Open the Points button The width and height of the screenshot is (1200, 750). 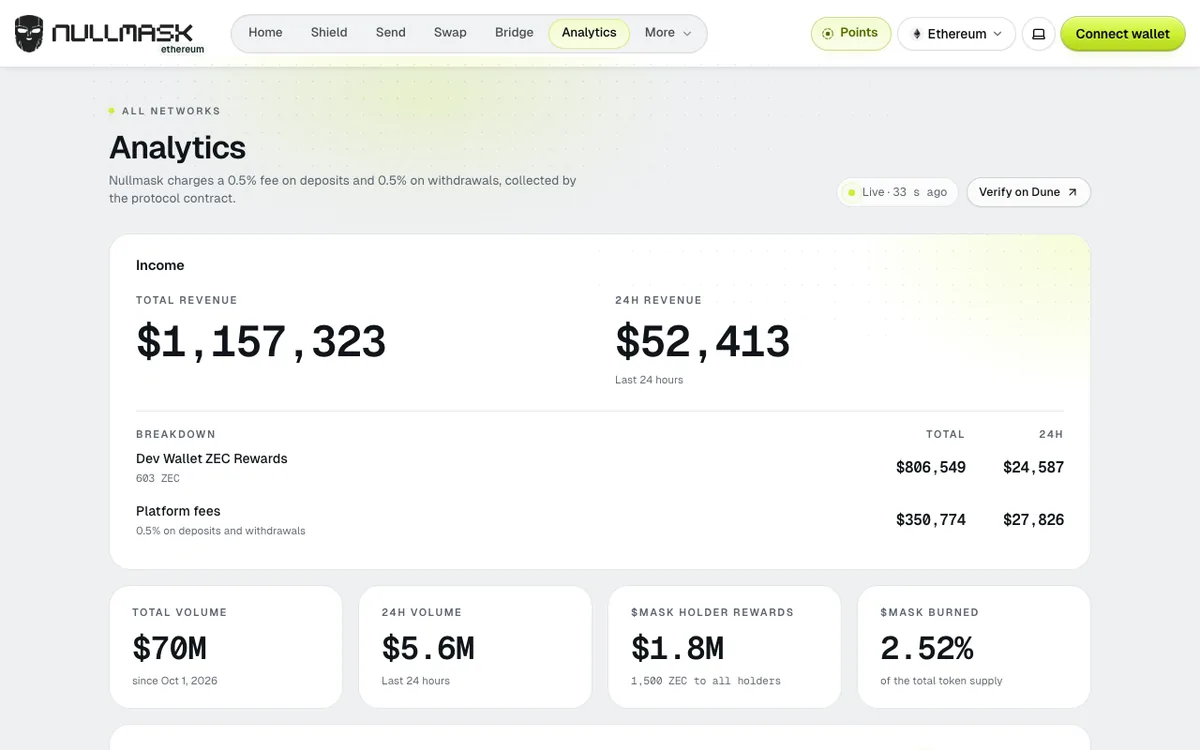pos(851,33)
